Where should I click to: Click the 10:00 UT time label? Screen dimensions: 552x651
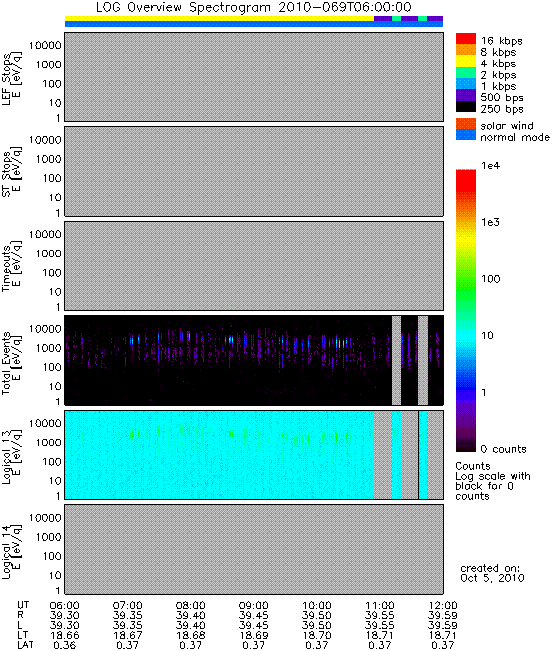click(x=317, y=606)
